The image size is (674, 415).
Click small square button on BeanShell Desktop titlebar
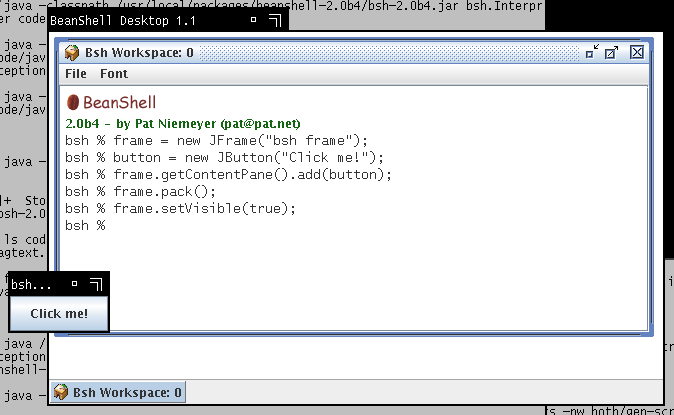click(252, 20)
